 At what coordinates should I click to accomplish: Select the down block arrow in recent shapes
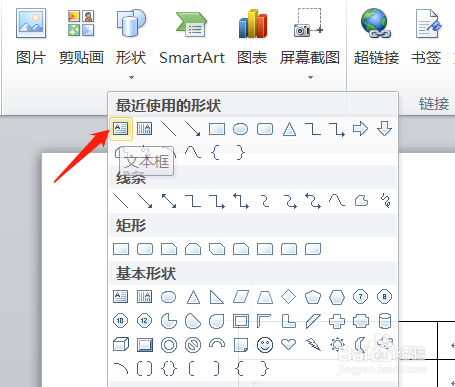tap(385, 129)
